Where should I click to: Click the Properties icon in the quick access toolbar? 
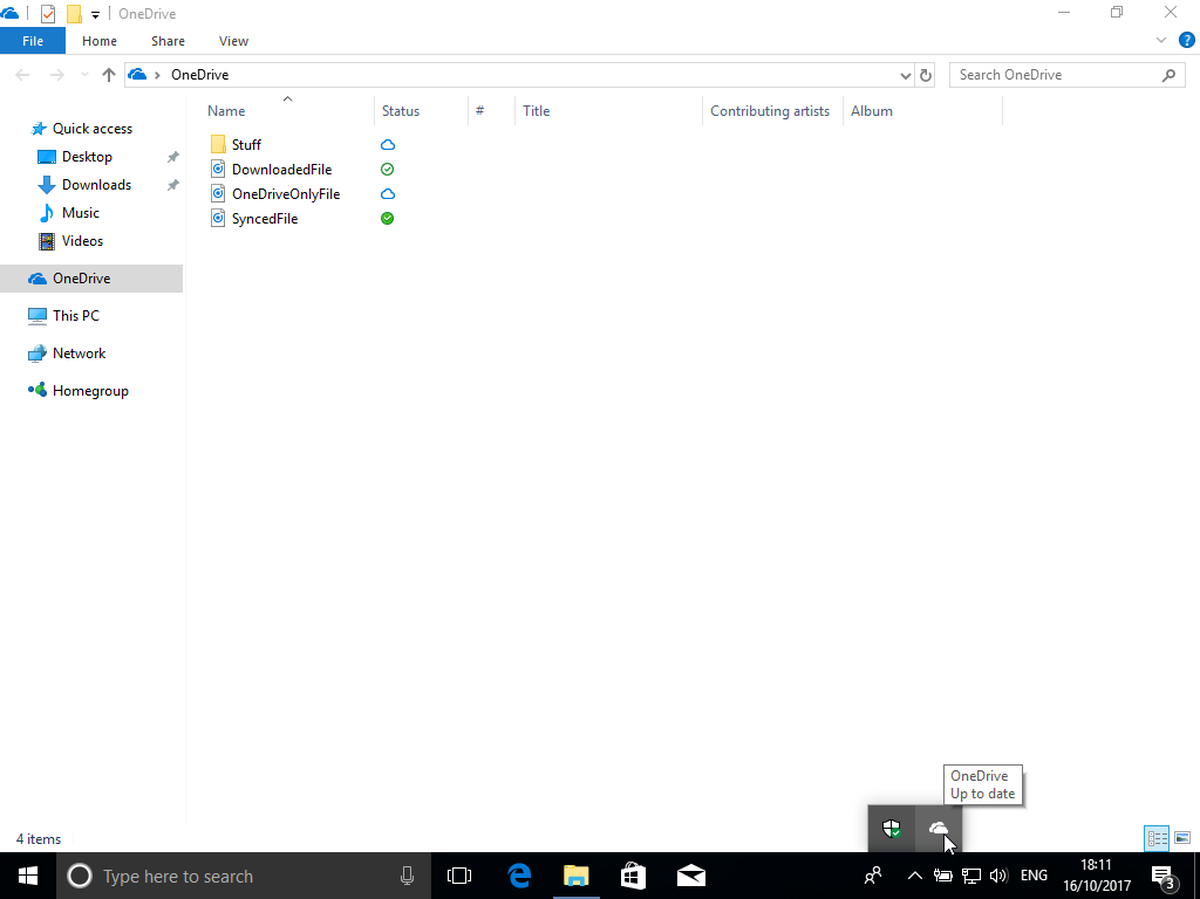click(x=46, y=13)
